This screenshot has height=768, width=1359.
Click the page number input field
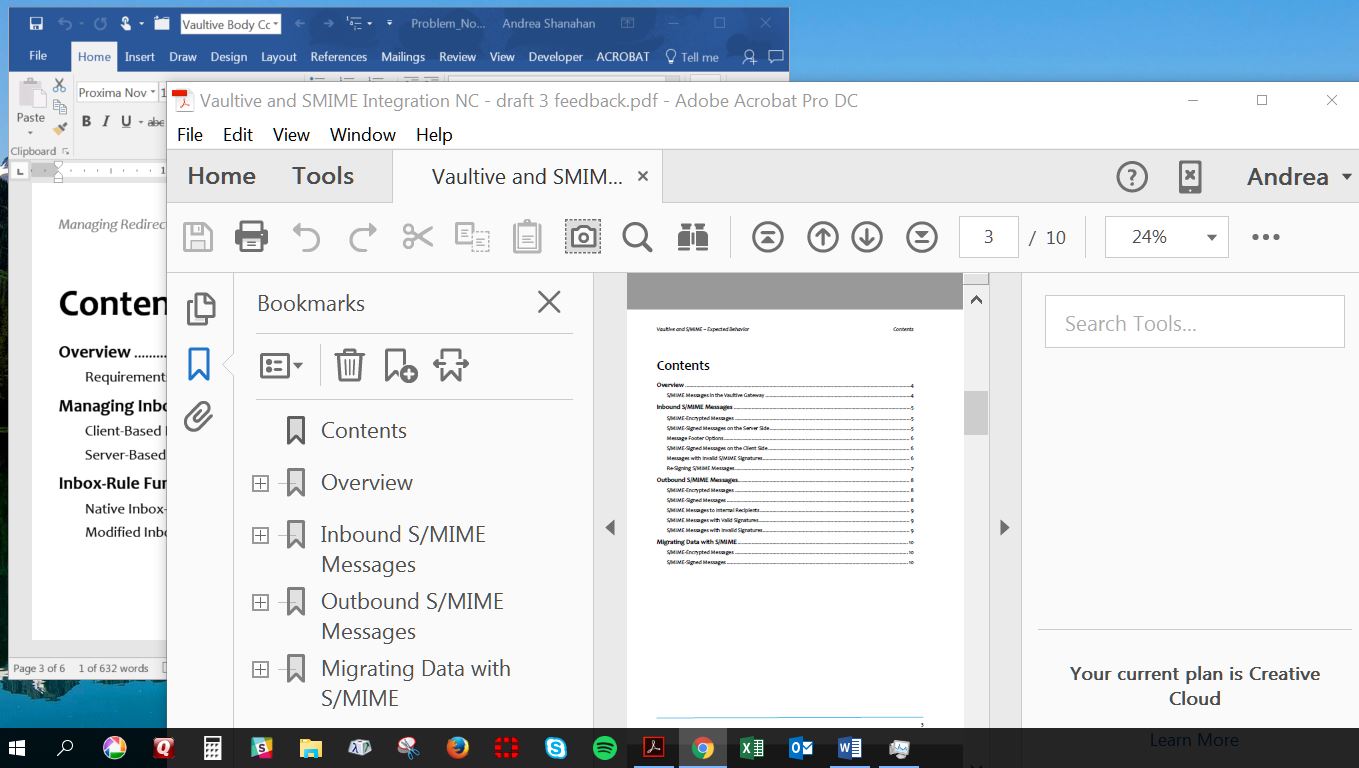[x=988, y=237]
